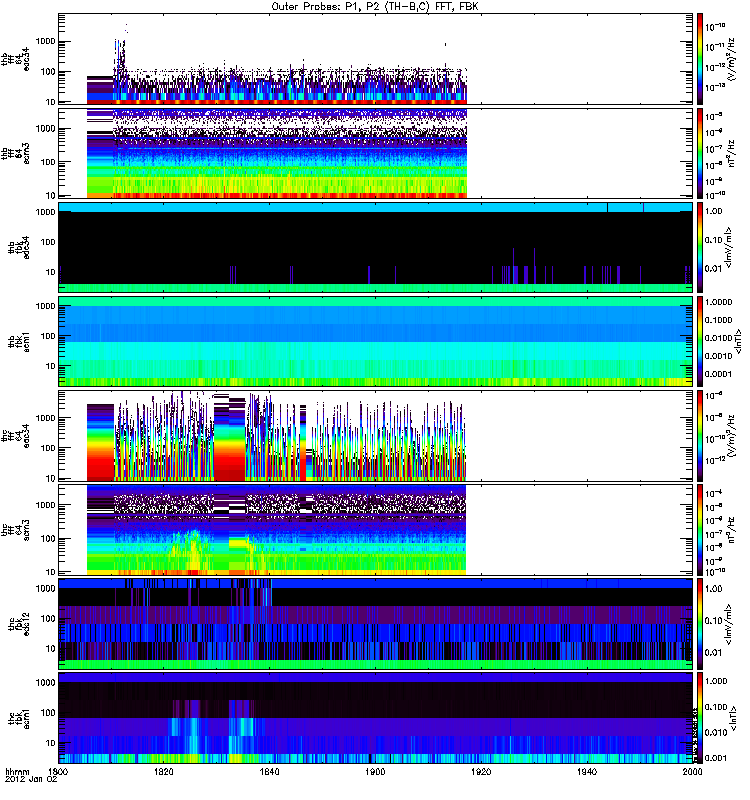Click the color bar of the thb fbk edc34 panel
Screen dimensions: 750x800
700,247
